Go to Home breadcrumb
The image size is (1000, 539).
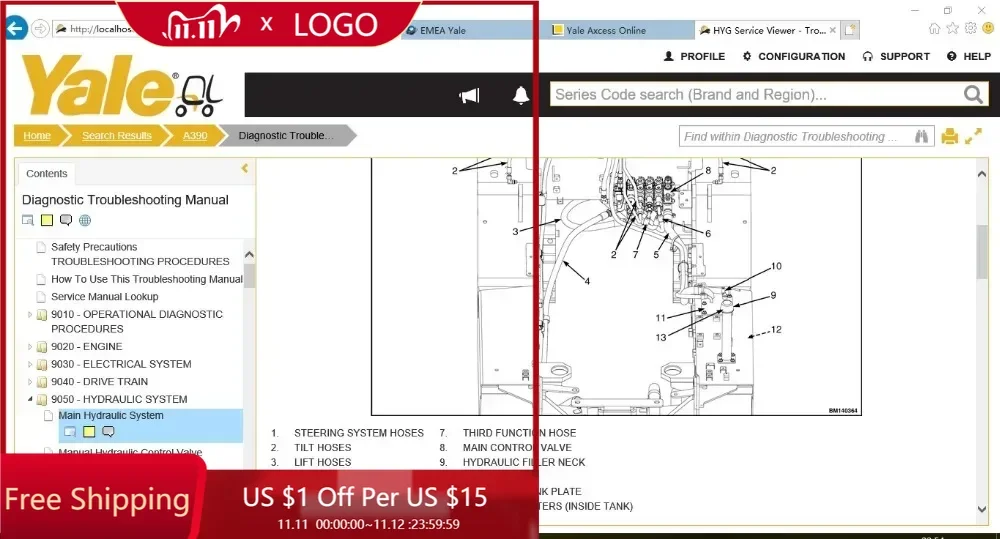(x=37, y=135)
